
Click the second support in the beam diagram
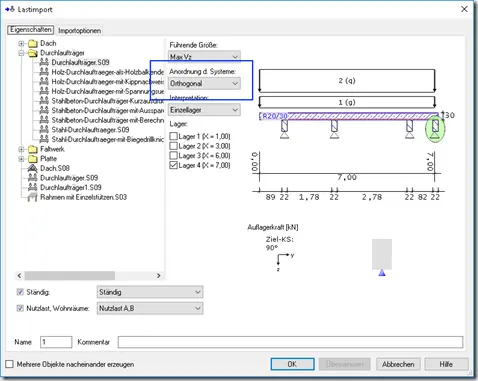[334, 129]
